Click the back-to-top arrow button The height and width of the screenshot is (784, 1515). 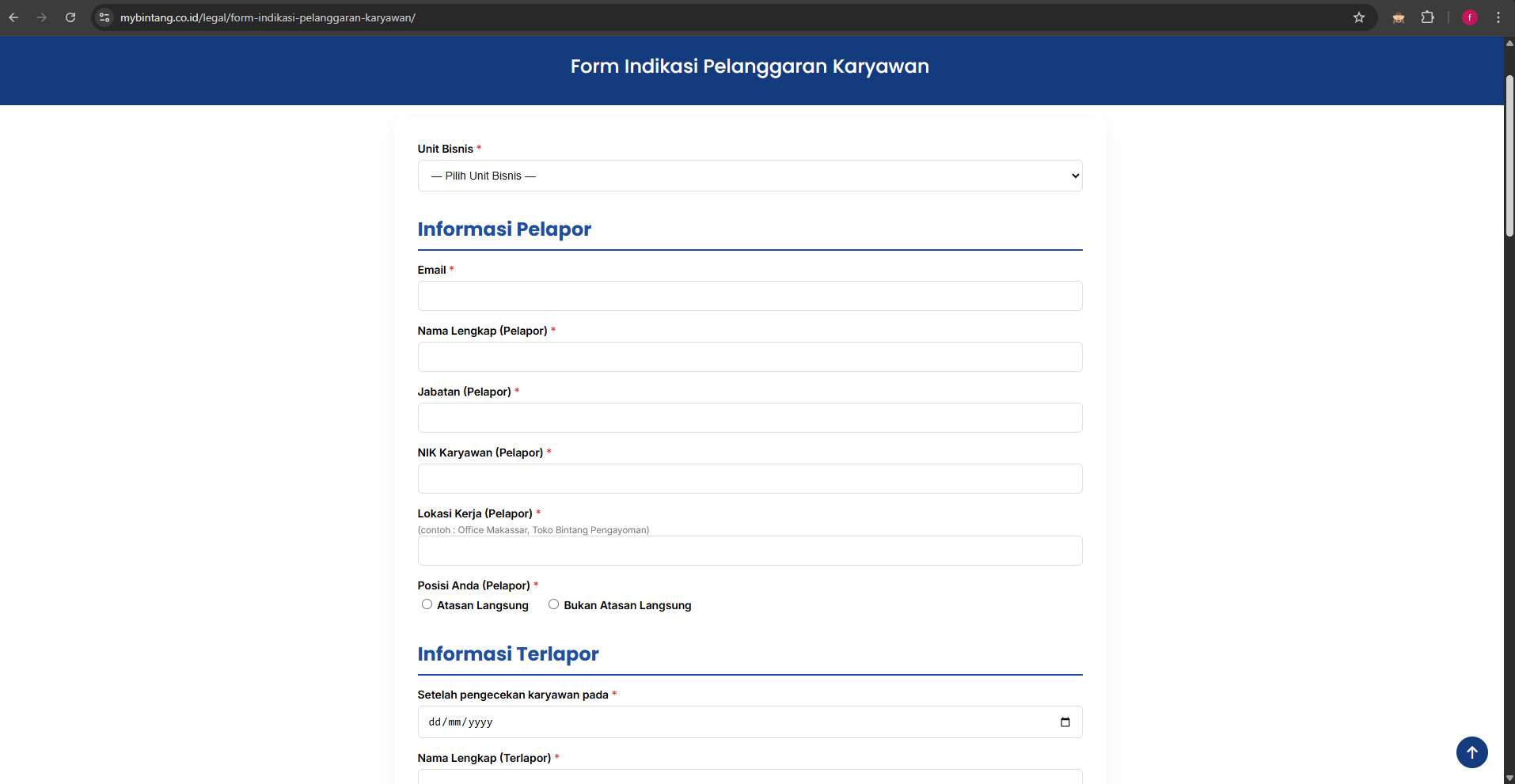(x=1472, y=752)
